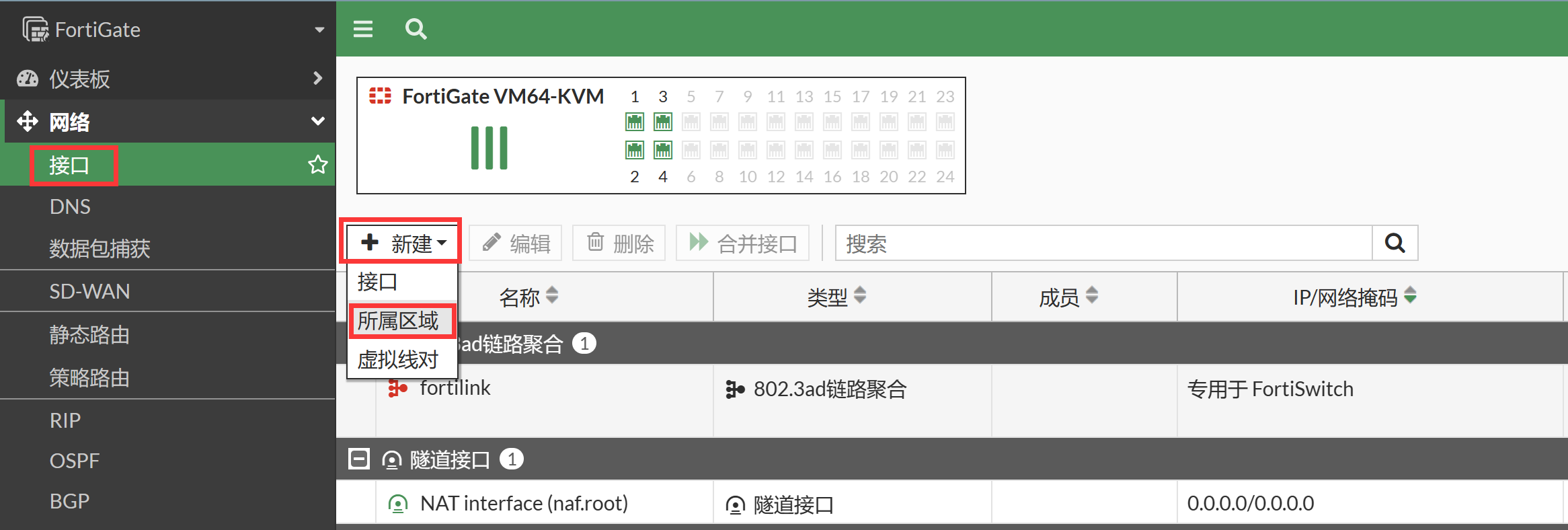Click the search magnifier button beside 搜索

tap(1395, 243)
